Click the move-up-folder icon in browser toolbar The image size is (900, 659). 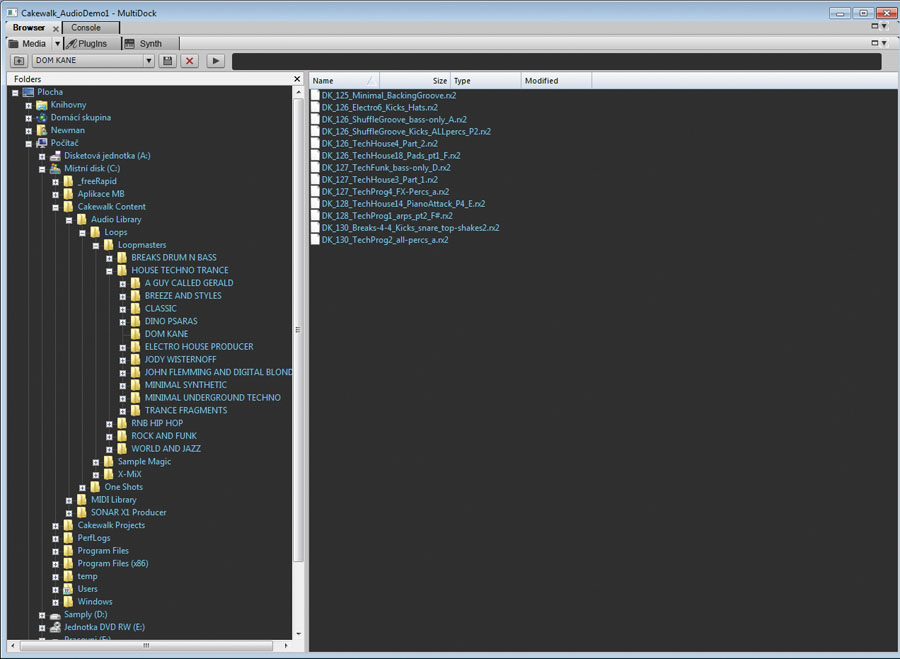pos(19,61)
